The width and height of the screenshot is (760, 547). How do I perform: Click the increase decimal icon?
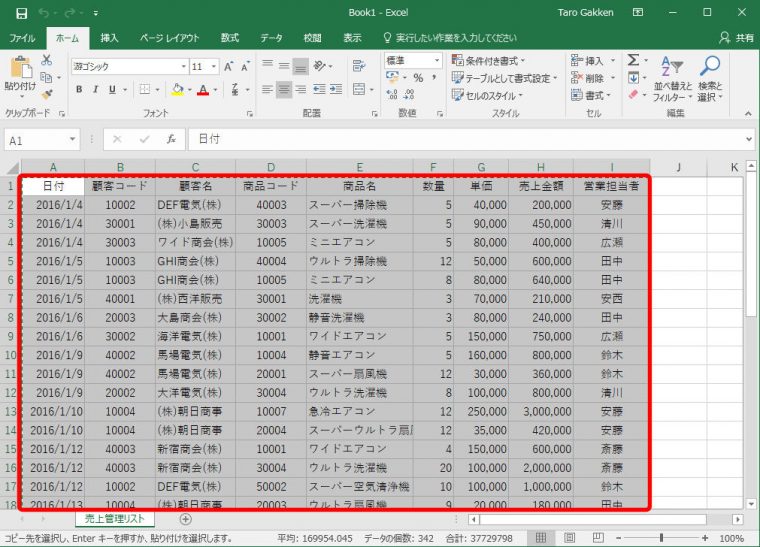point(392,94)
